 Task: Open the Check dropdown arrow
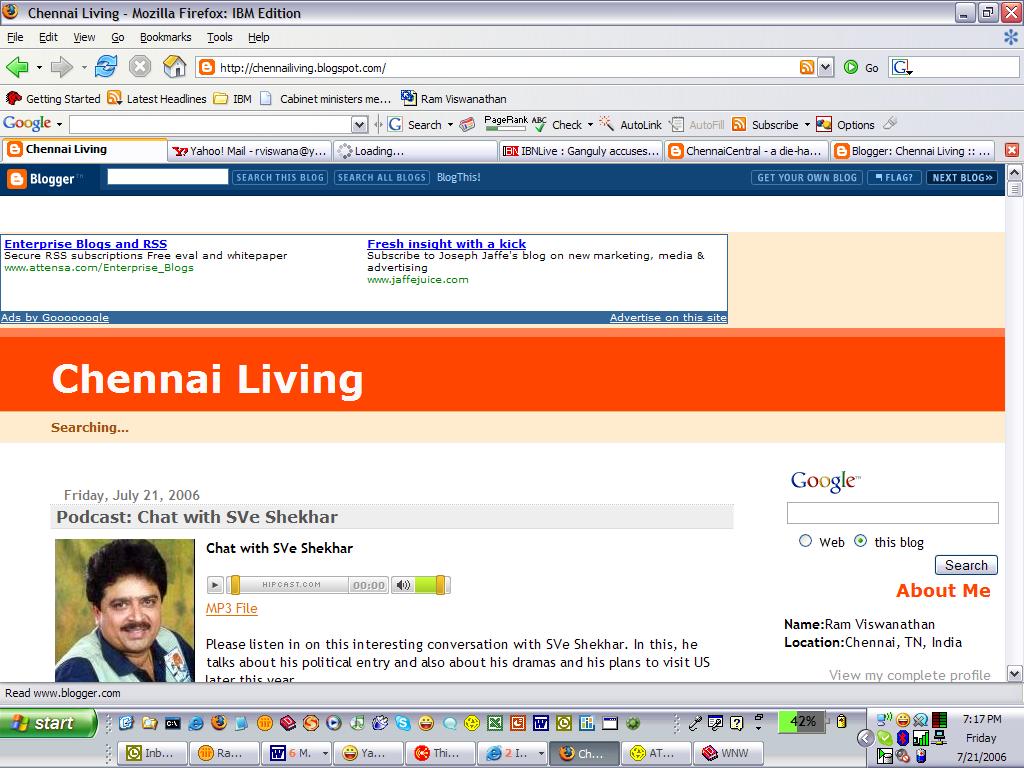tap(590, 124)
